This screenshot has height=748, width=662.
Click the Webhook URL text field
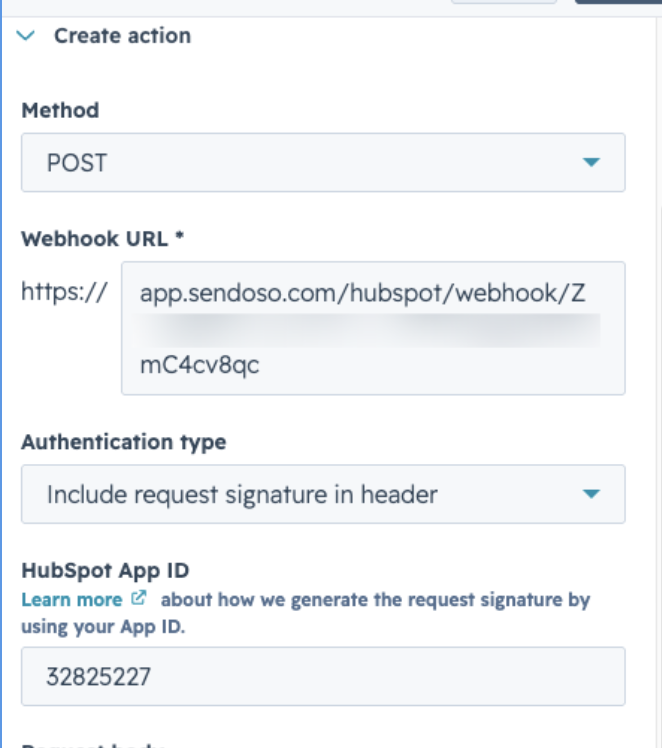373,328
